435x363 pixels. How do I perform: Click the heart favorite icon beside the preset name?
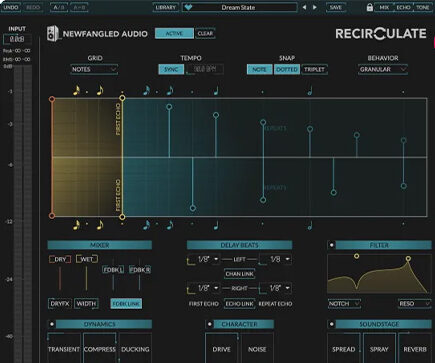coord(188,7)
